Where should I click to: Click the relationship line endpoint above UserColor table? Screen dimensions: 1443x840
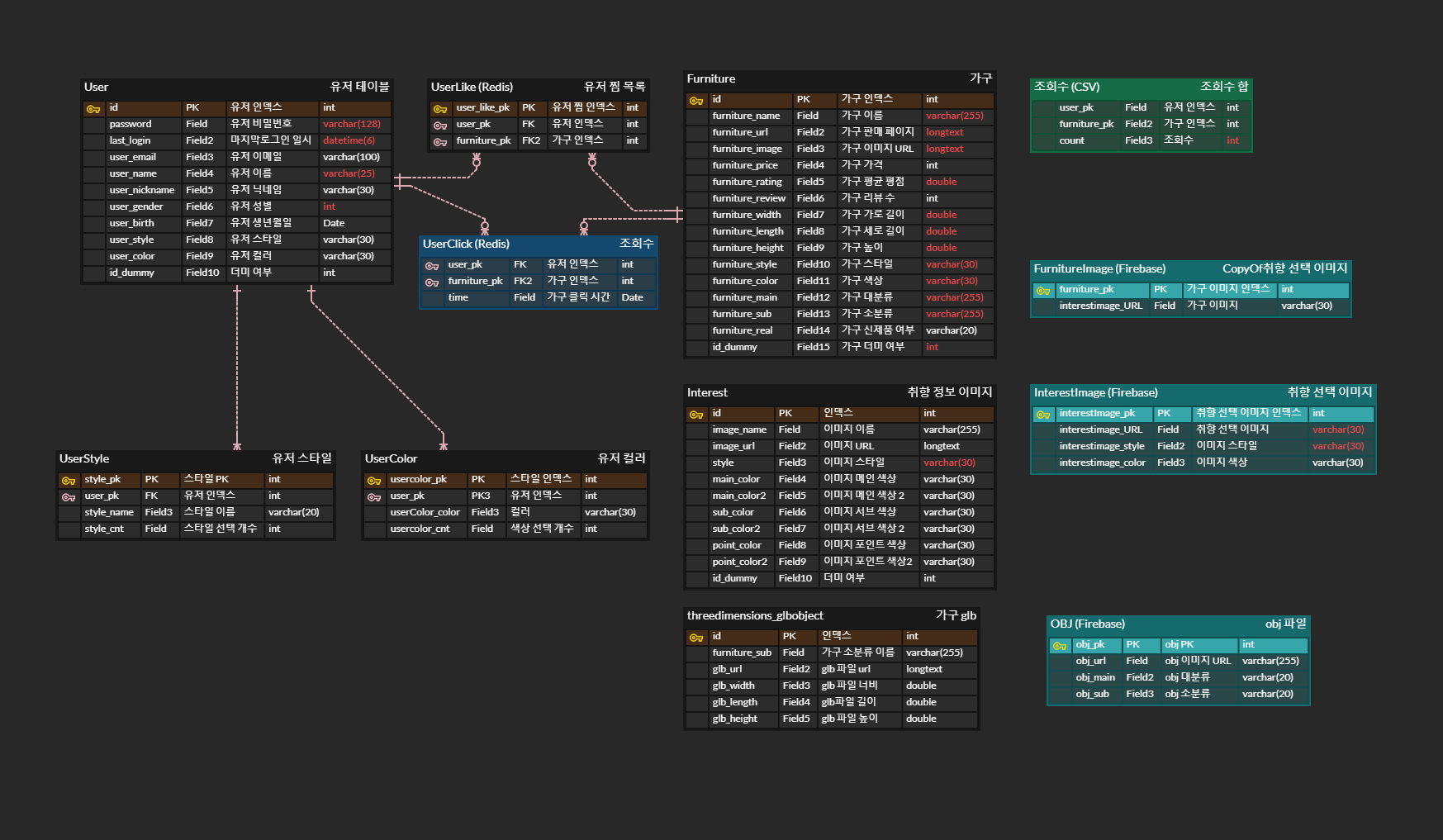point(444,444)
